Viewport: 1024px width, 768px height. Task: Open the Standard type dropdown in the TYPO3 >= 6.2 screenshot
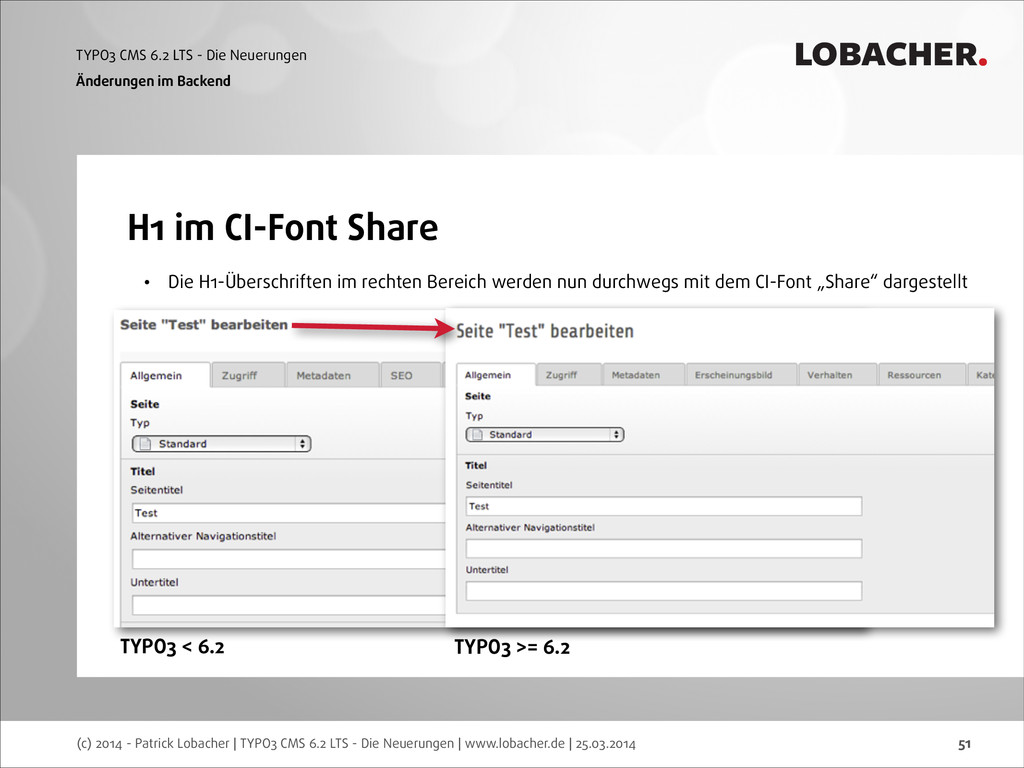pos(545,434)
